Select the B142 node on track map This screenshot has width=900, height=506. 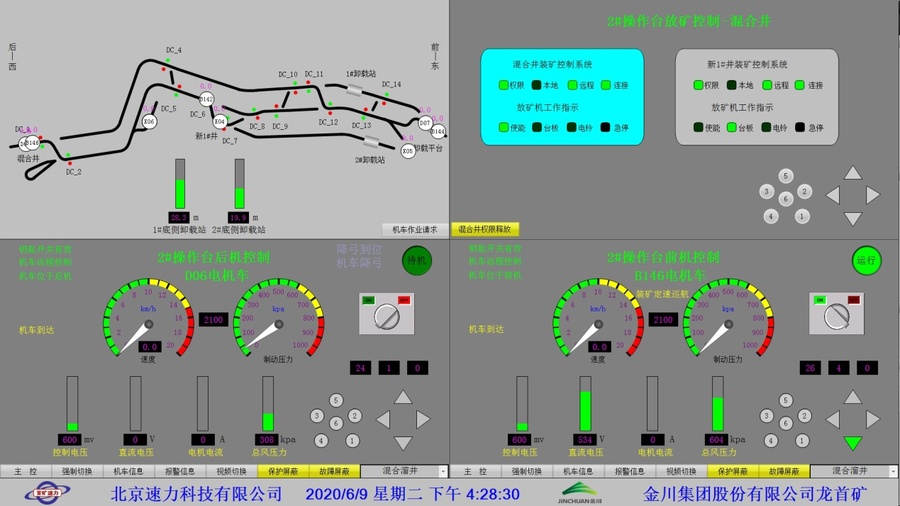click(x=207, y=99)
